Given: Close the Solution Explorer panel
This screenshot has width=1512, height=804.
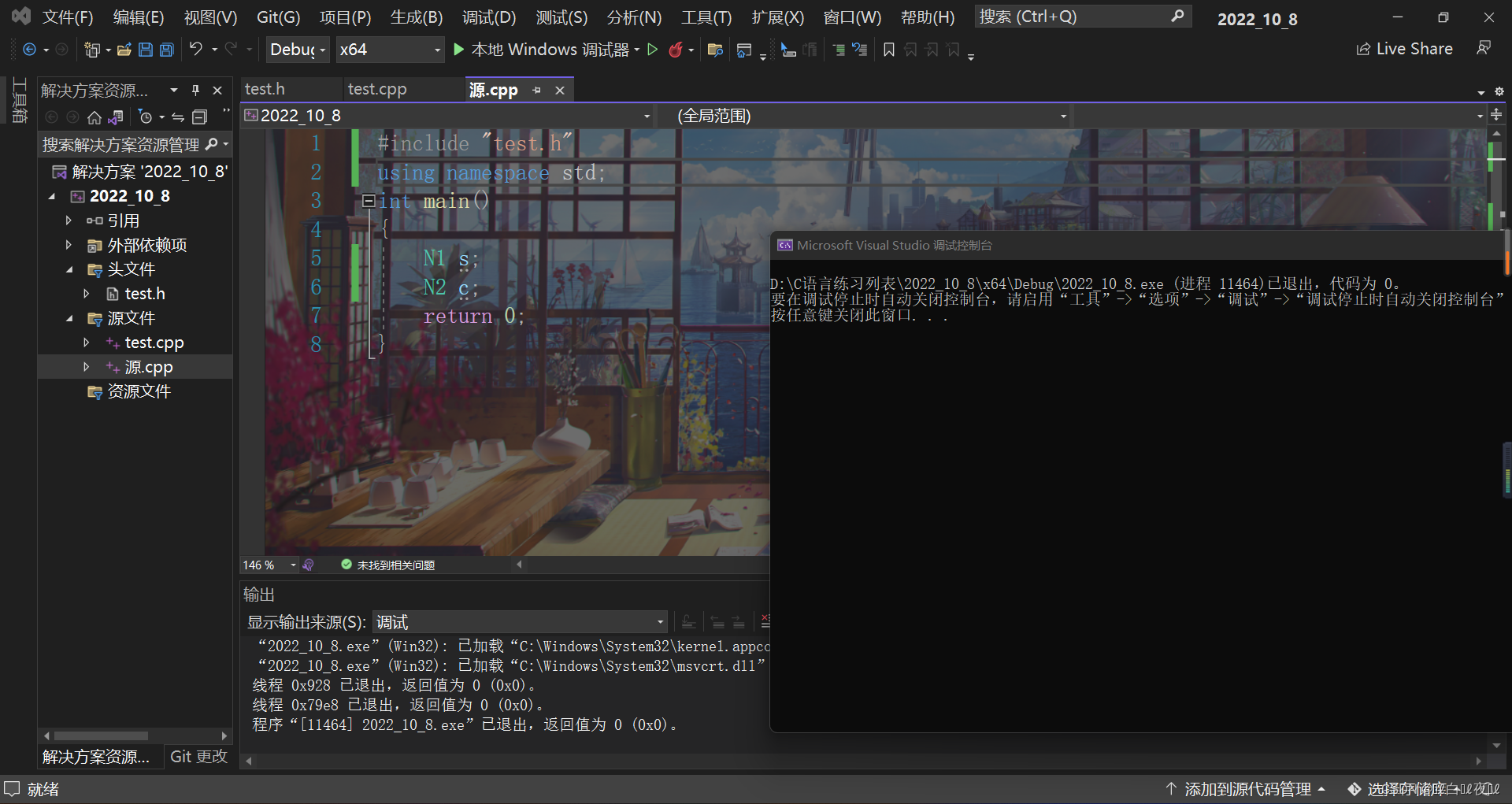Looking at the screenshot, I should pos(217,91).
